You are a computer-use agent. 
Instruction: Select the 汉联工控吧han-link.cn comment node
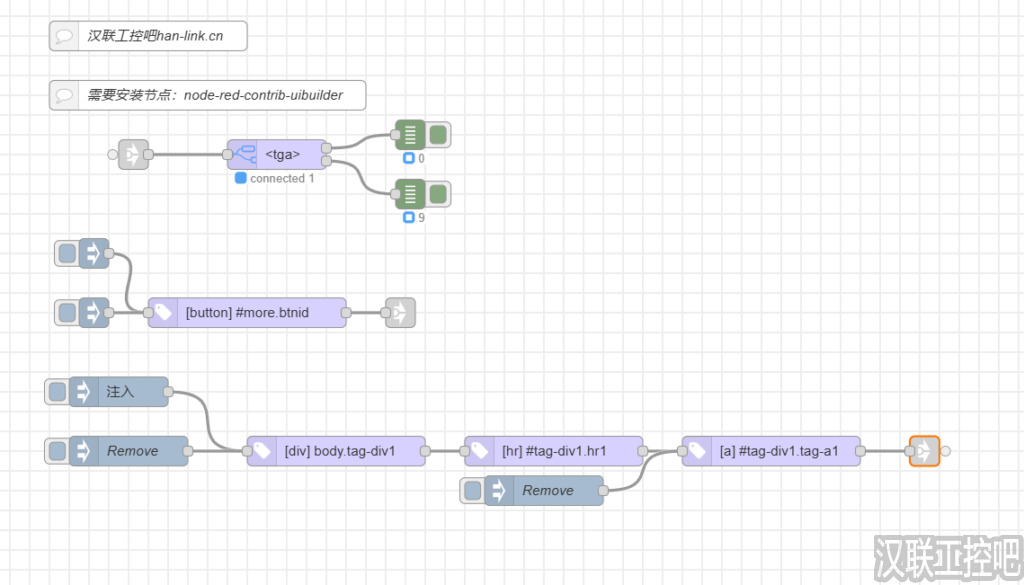148,36
